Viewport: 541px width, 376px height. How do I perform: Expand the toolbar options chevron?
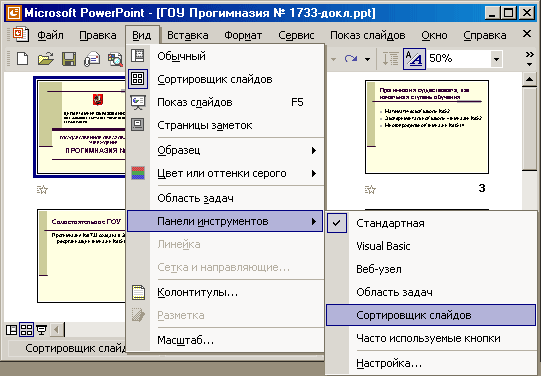tap(529, 59)
